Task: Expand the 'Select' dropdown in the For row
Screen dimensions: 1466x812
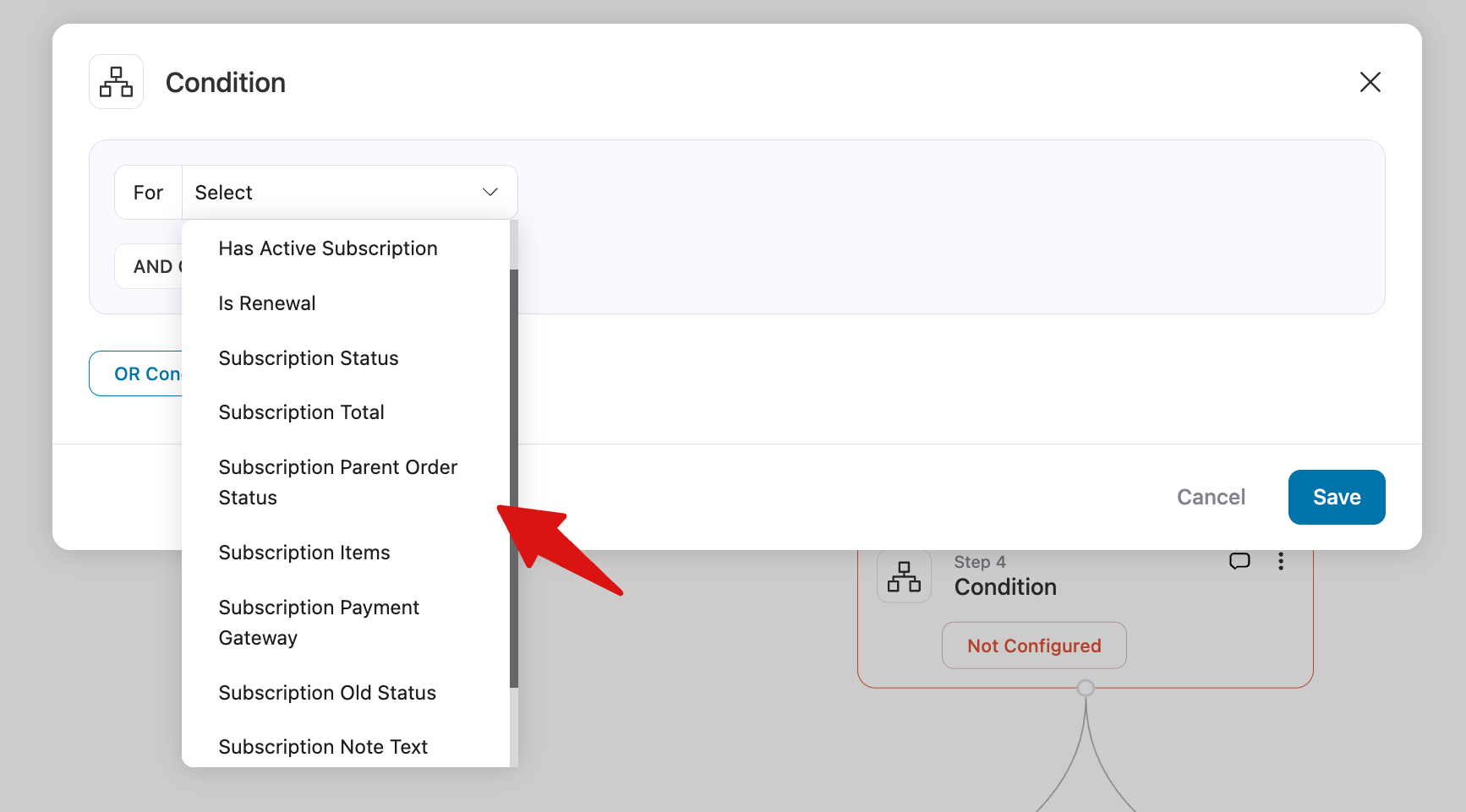Action: point(338,192)
